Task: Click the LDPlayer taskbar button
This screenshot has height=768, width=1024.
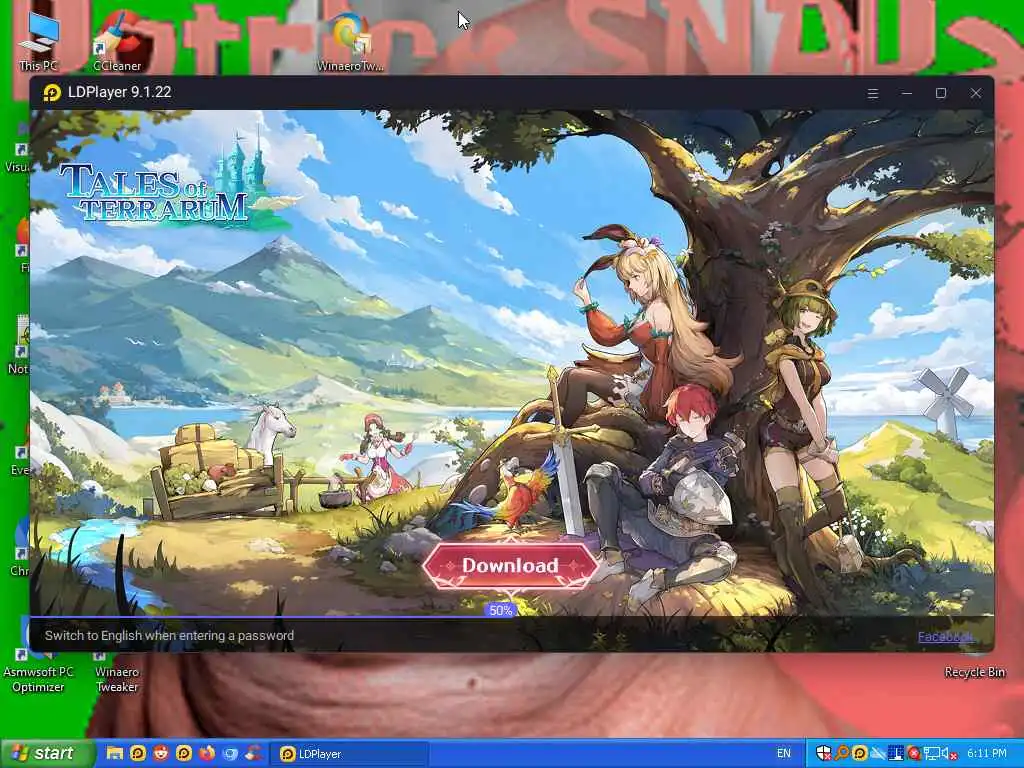Action: 349,754
